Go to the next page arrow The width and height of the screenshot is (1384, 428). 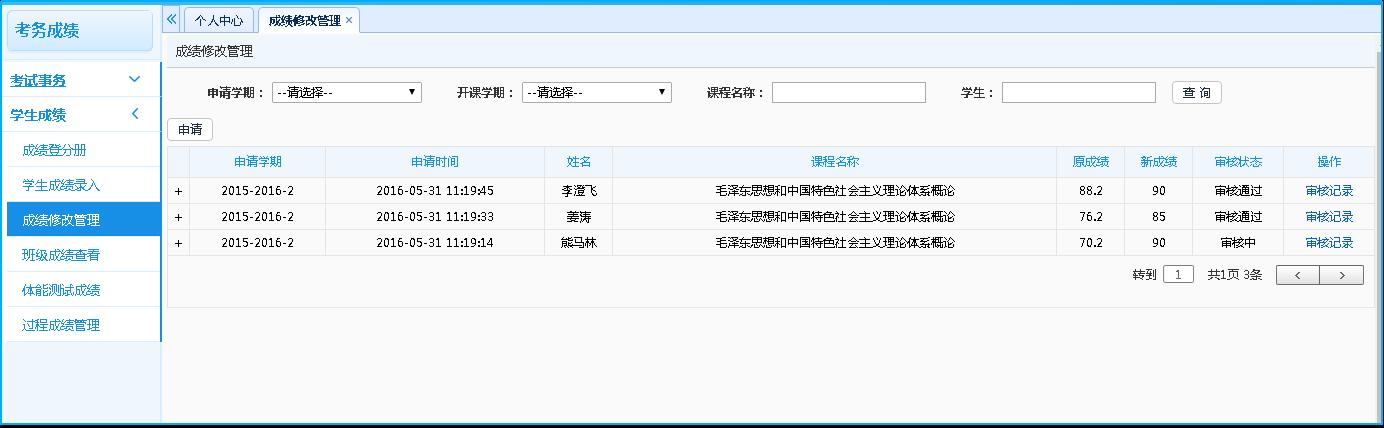click(x=1341, y=275)
